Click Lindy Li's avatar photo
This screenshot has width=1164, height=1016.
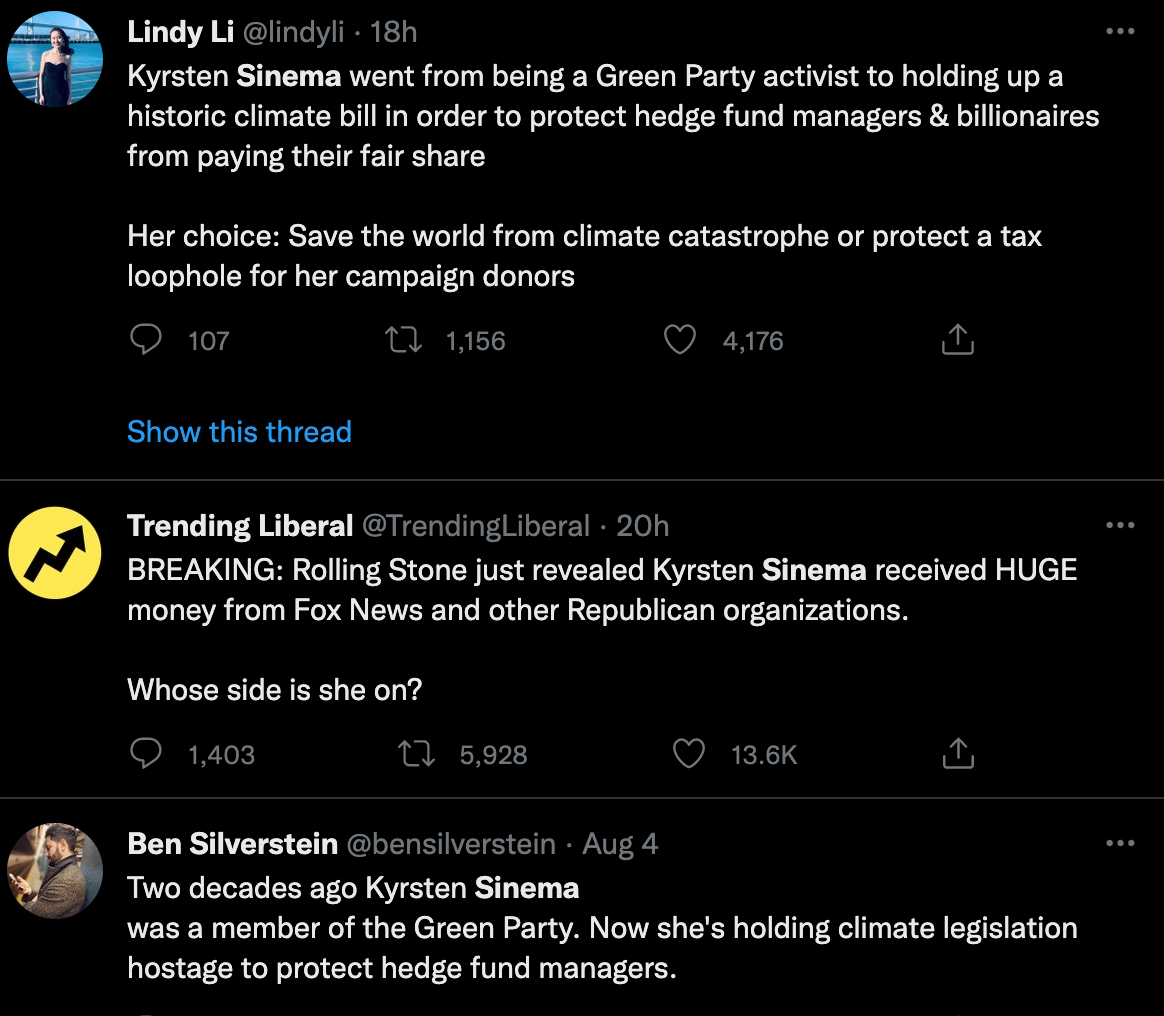55,59
